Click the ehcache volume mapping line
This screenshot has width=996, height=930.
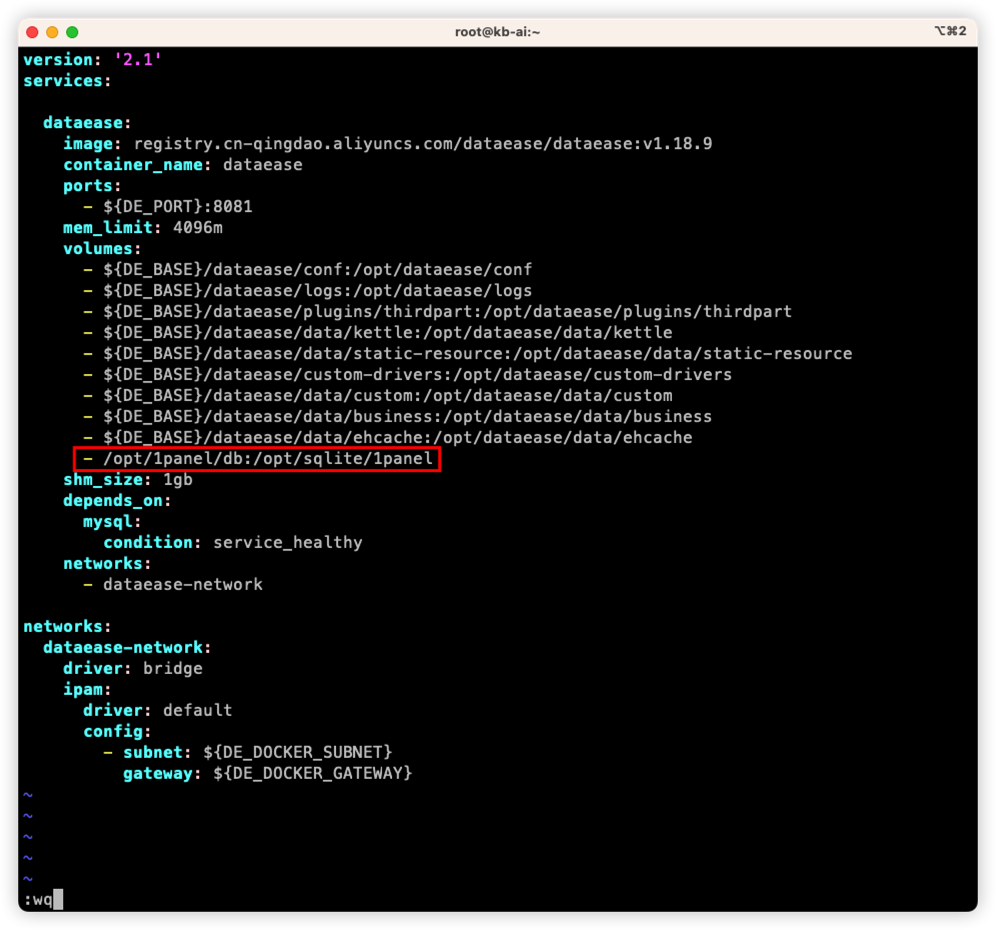point(397,438)
